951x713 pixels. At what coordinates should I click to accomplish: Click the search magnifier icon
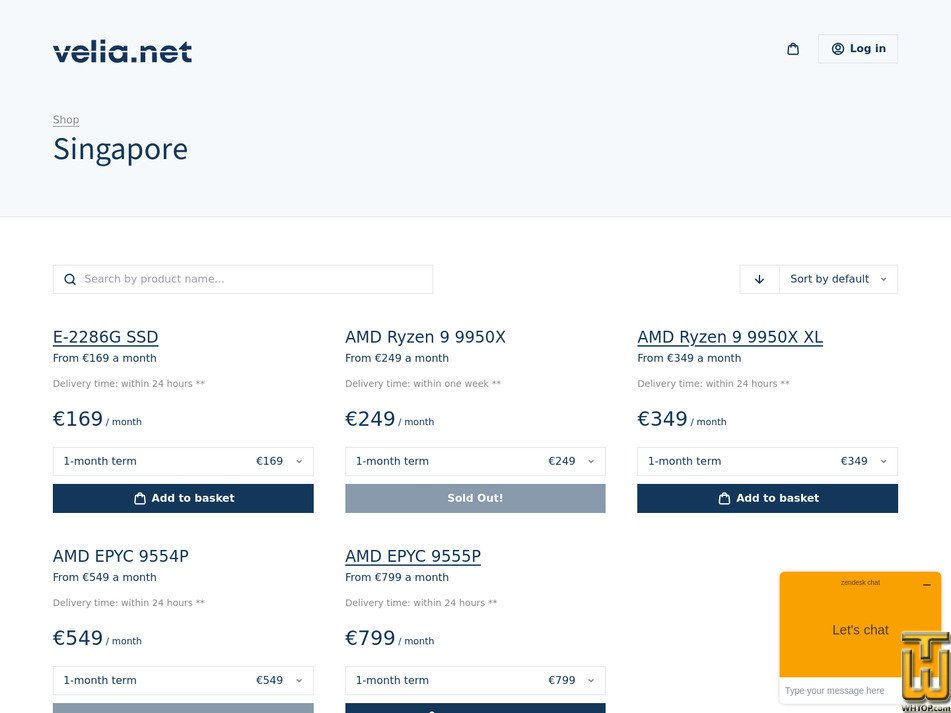[x=70, y=280]
